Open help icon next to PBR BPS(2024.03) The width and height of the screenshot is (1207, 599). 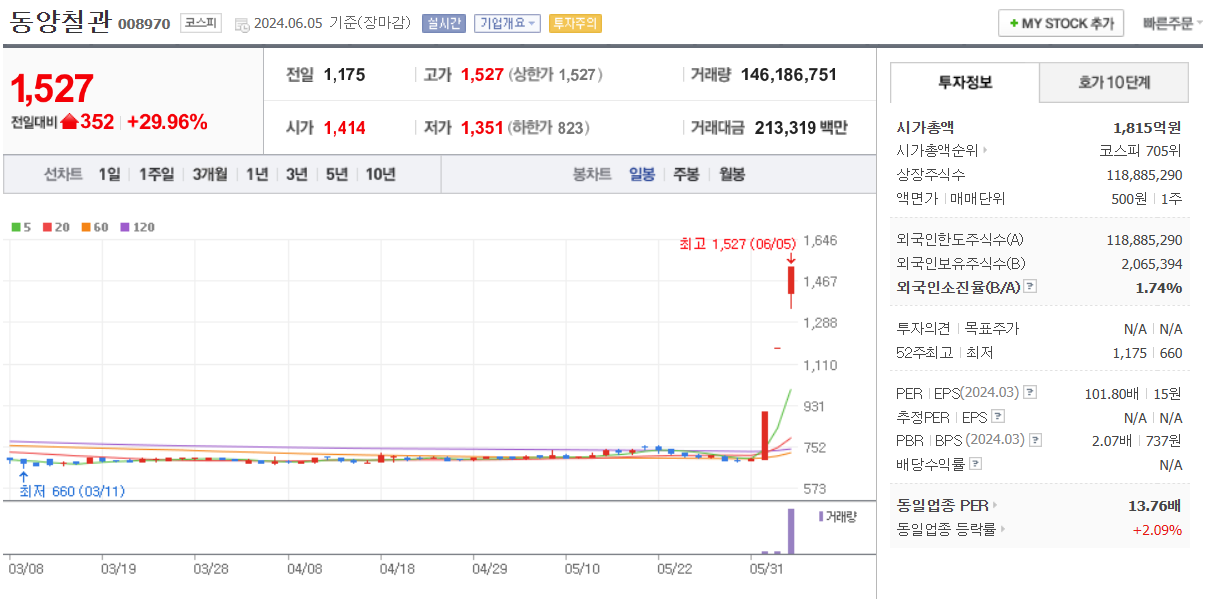pos(1035,440)
